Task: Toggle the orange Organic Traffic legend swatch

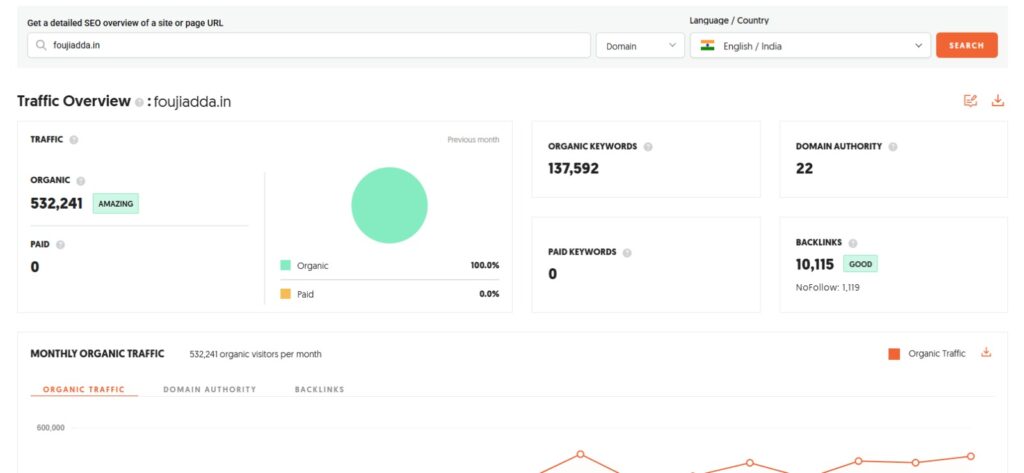Action: click(x=894, y=353)
